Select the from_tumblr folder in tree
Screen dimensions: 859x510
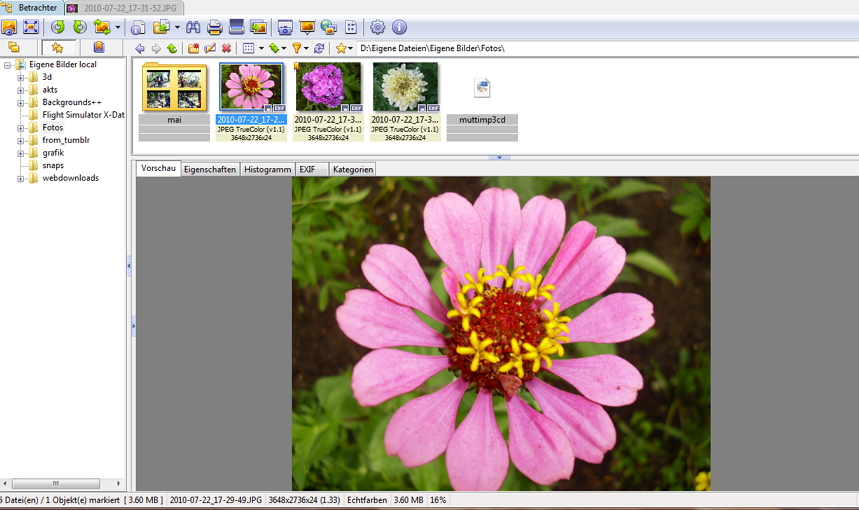pyautogui.click(x=65, y=141)
